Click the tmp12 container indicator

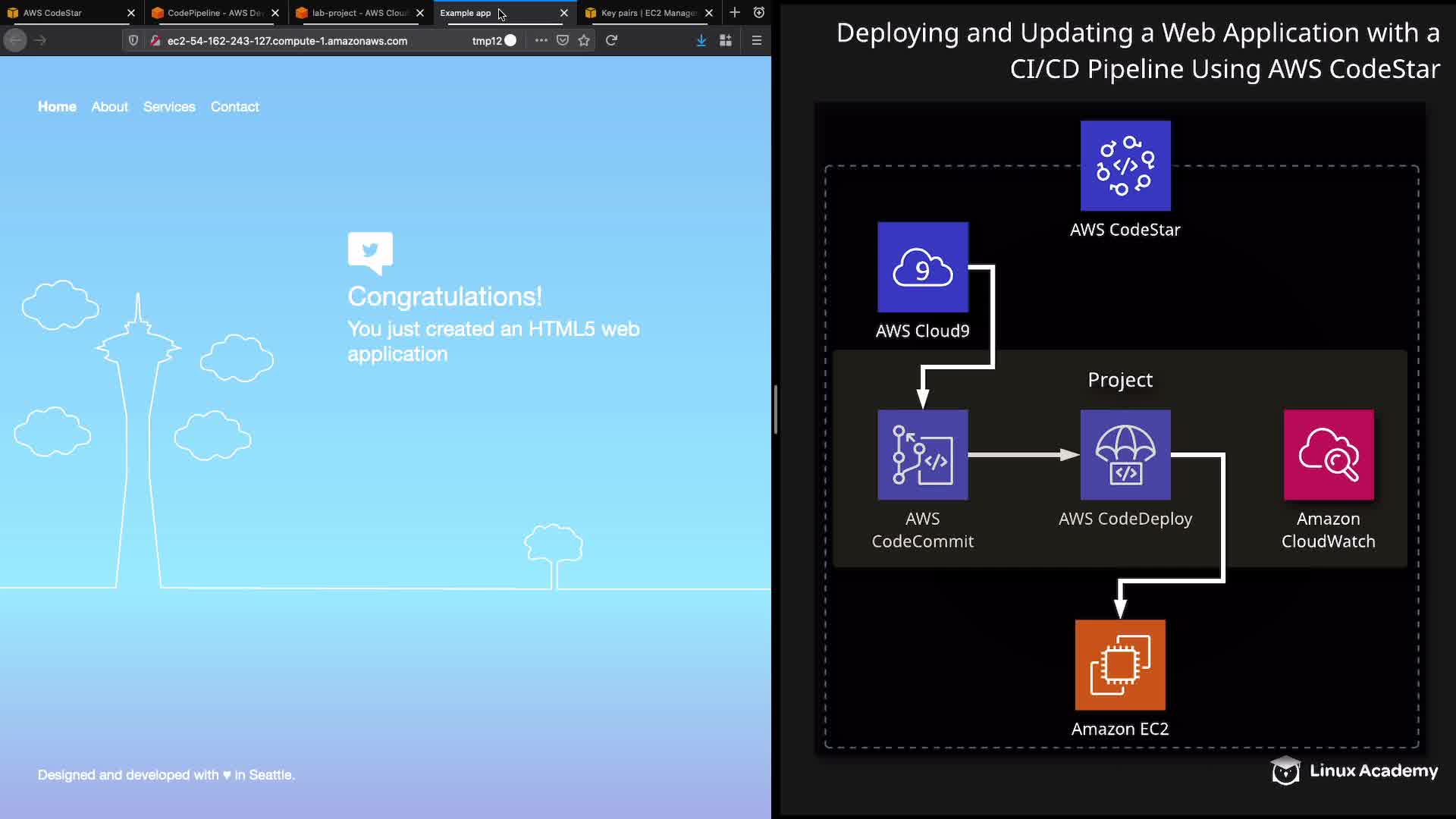point(494,40)
